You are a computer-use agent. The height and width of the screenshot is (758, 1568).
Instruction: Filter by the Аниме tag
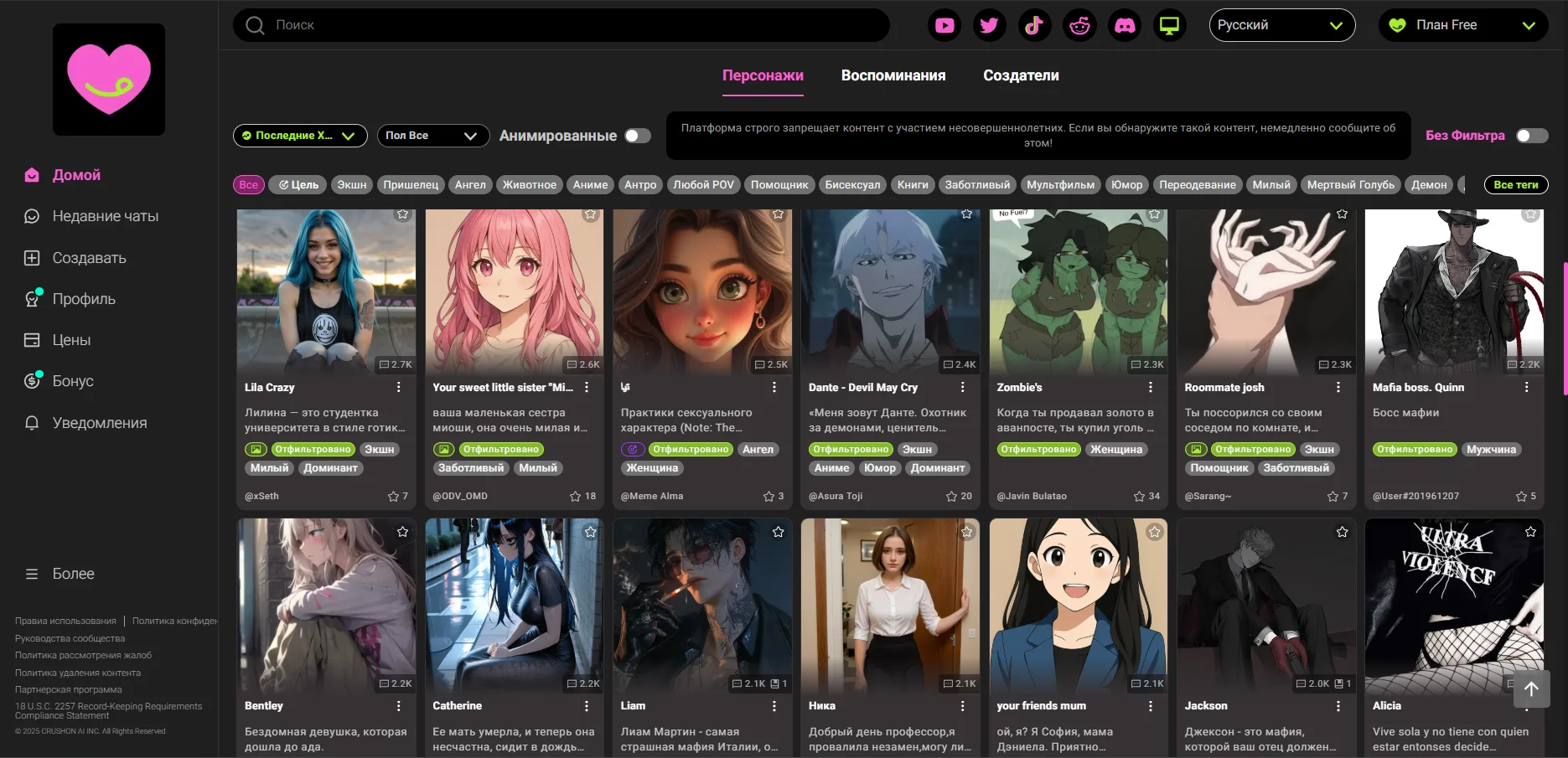[x=591, y=185]
